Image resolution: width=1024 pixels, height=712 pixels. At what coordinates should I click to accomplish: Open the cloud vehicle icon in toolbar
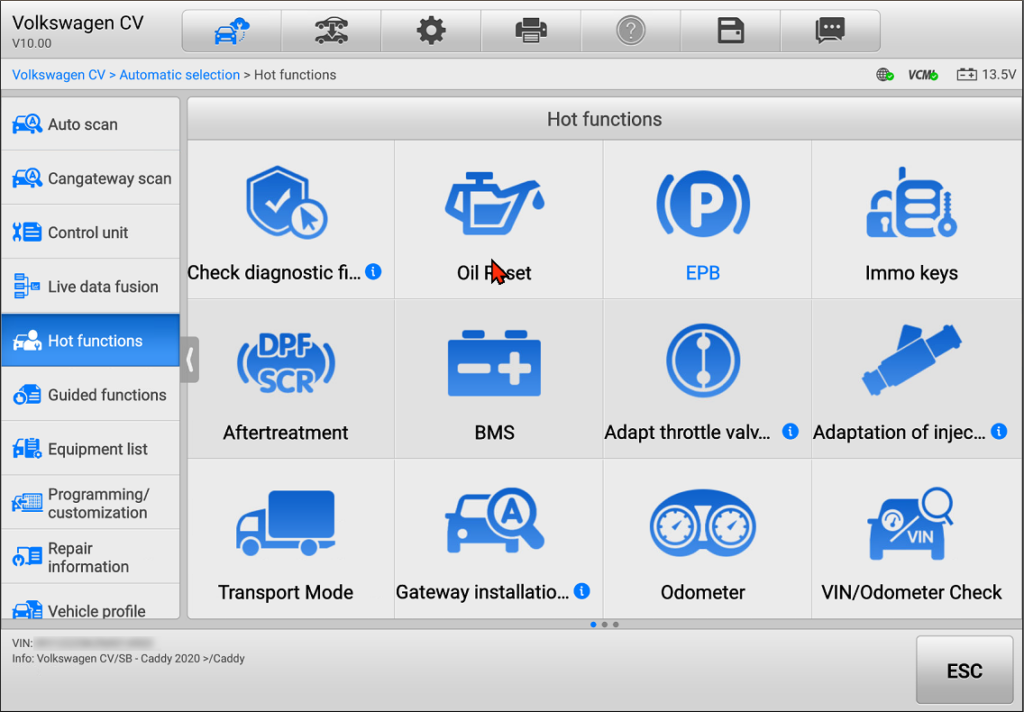coord(232,31)
